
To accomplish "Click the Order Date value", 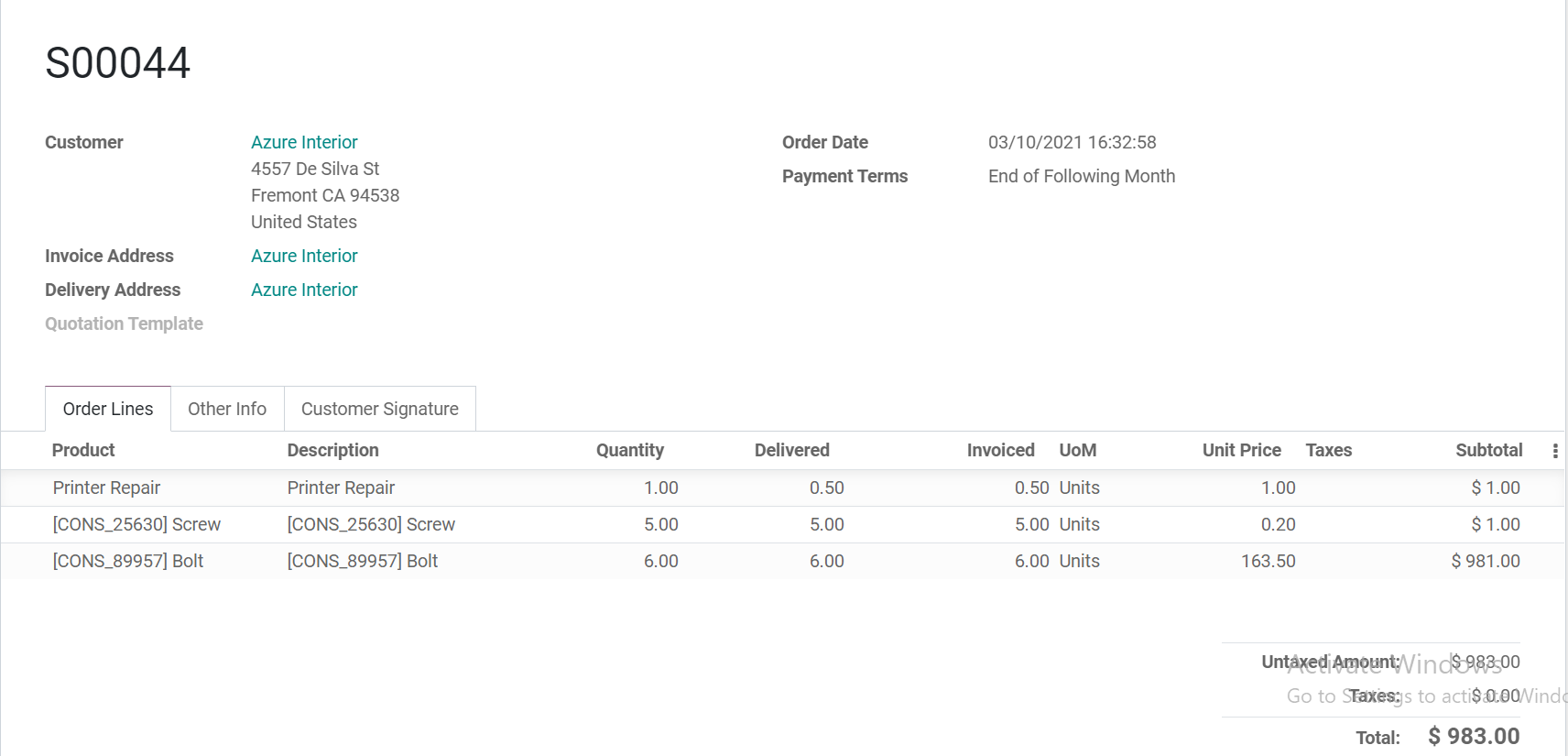I will coord(1072,142).
